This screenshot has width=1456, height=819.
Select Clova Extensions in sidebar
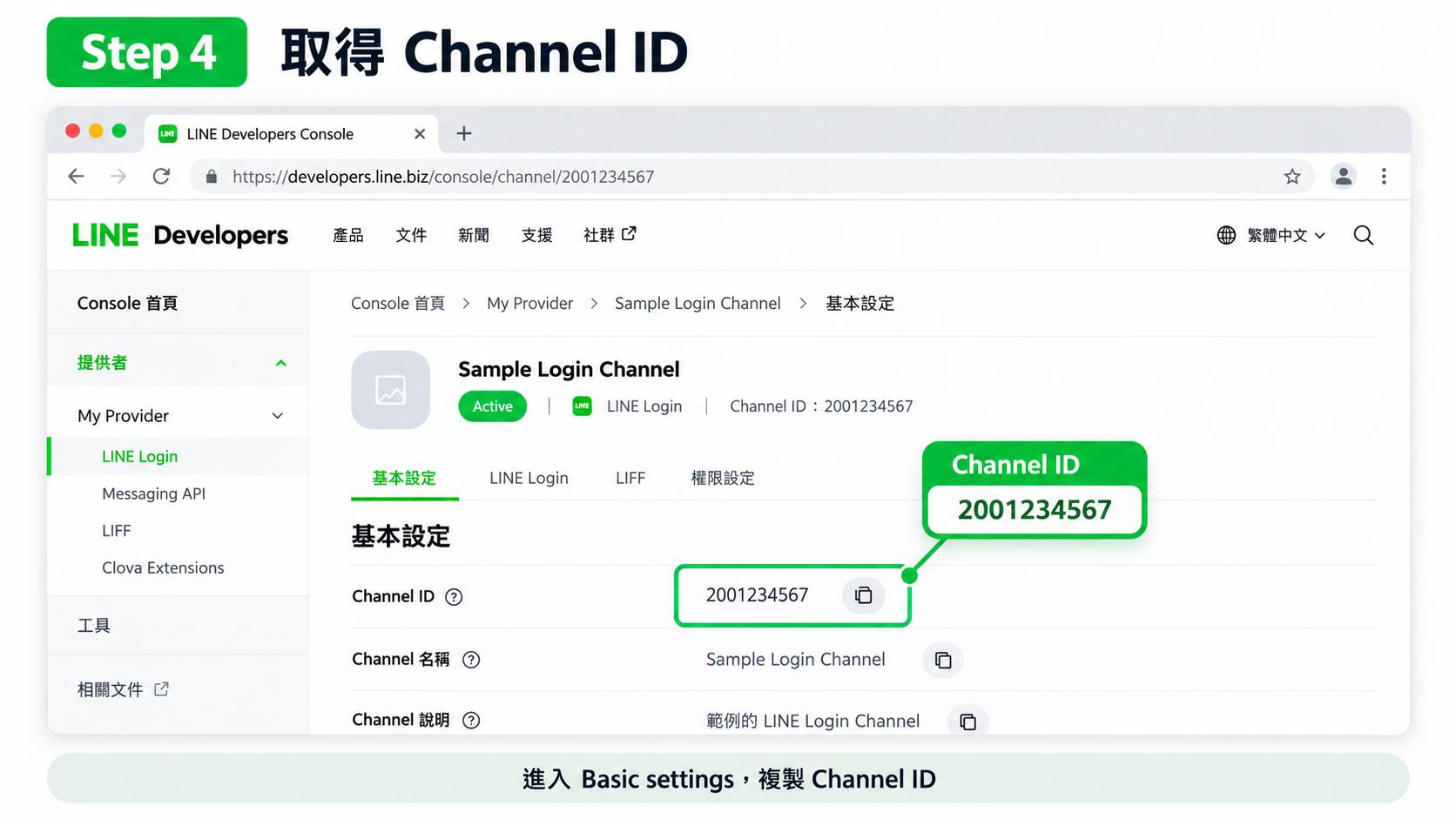point(163,567)
